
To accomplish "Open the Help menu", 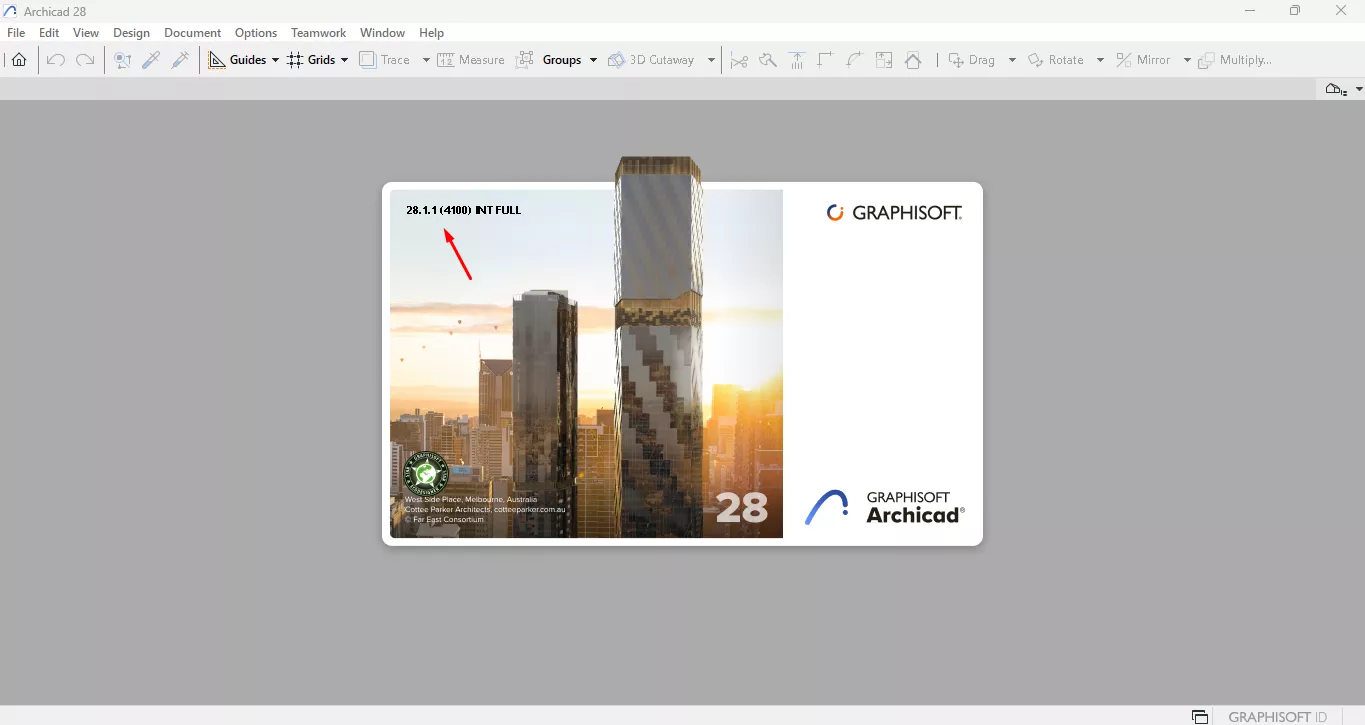I will tap(432, 33).
